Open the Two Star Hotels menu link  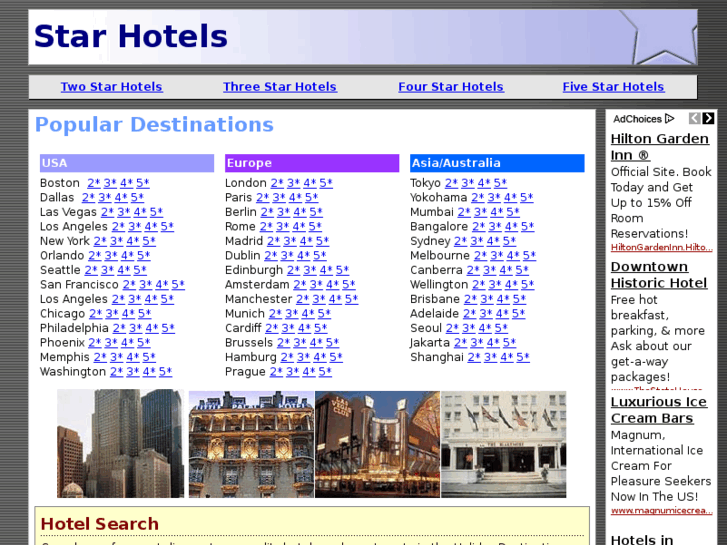pos(111,87)
